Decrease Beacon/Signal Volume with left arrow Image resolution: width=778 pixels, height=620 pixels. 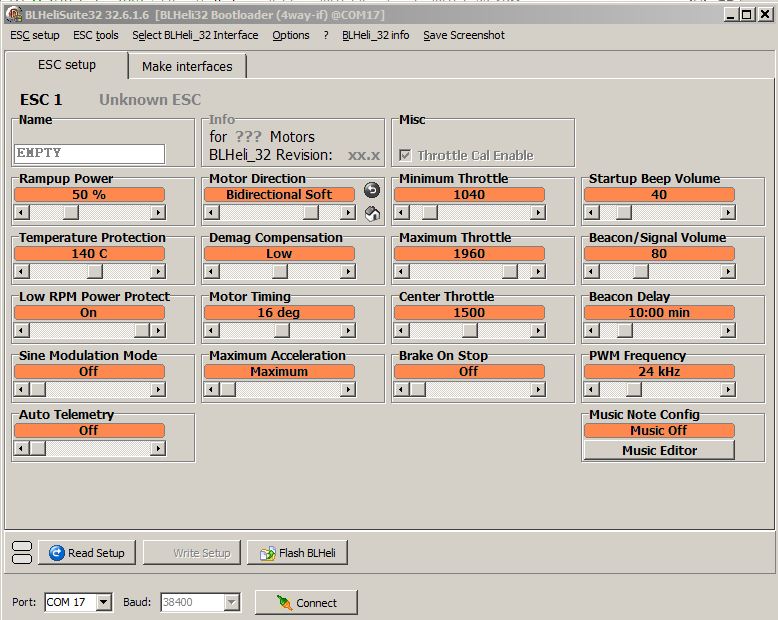coord(591,271)
